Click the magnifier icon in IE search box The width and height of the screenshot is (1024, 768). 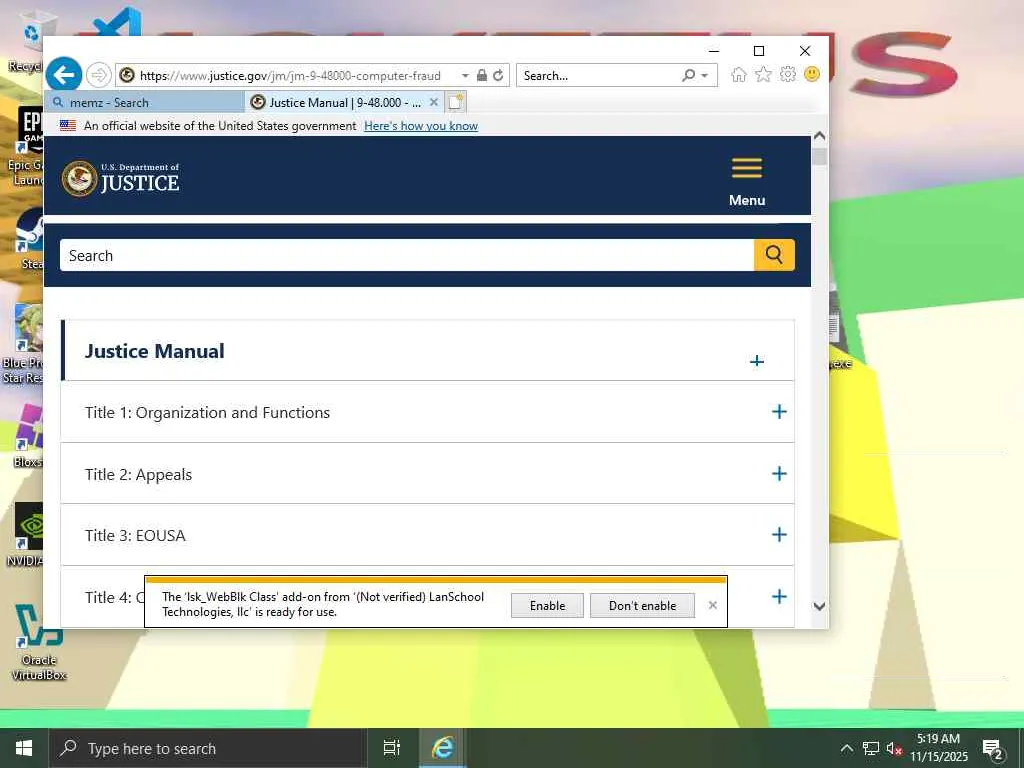point(688,75)
